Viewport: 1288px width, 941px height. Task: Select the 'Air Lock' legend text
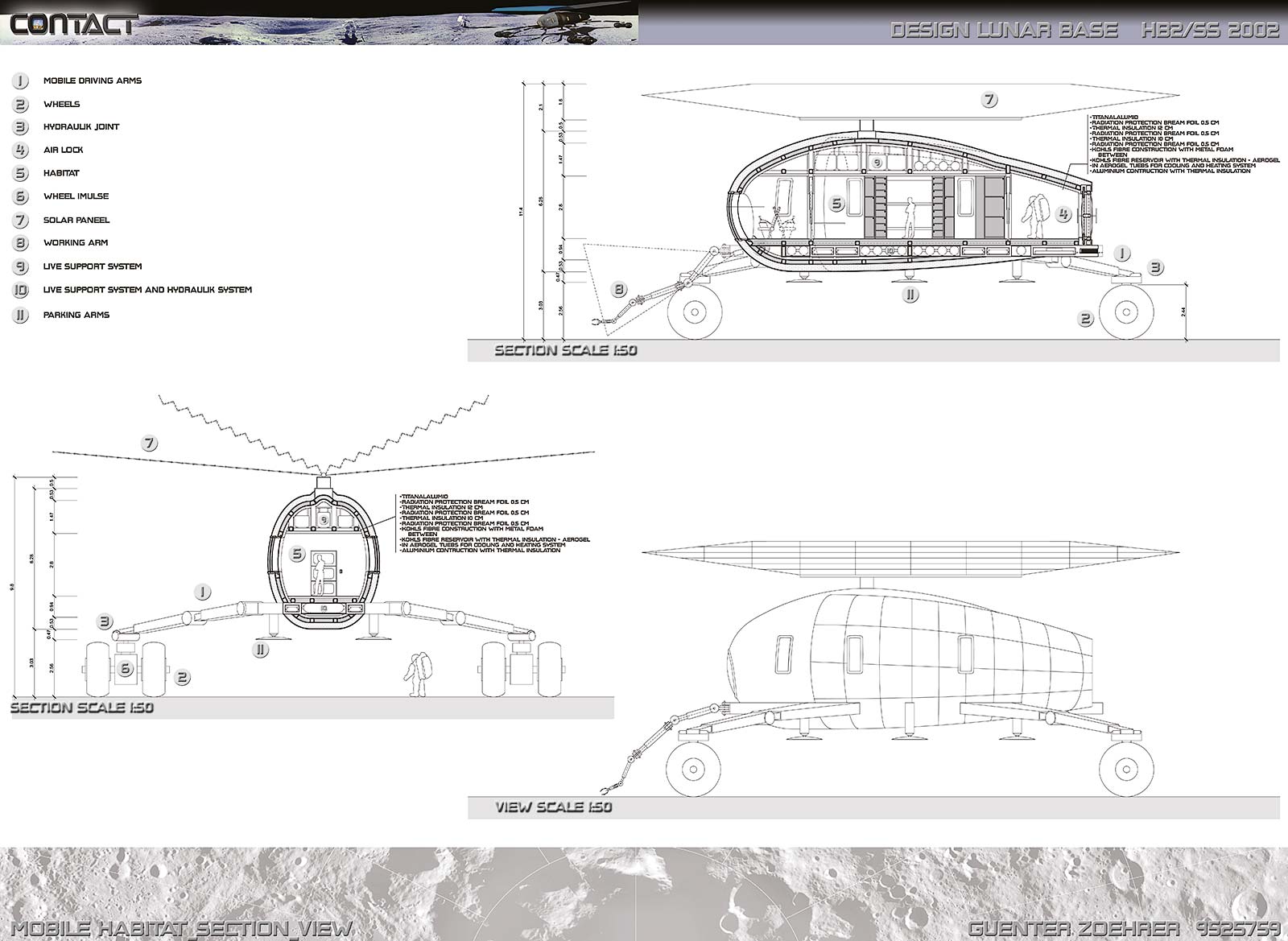(64, 150)
